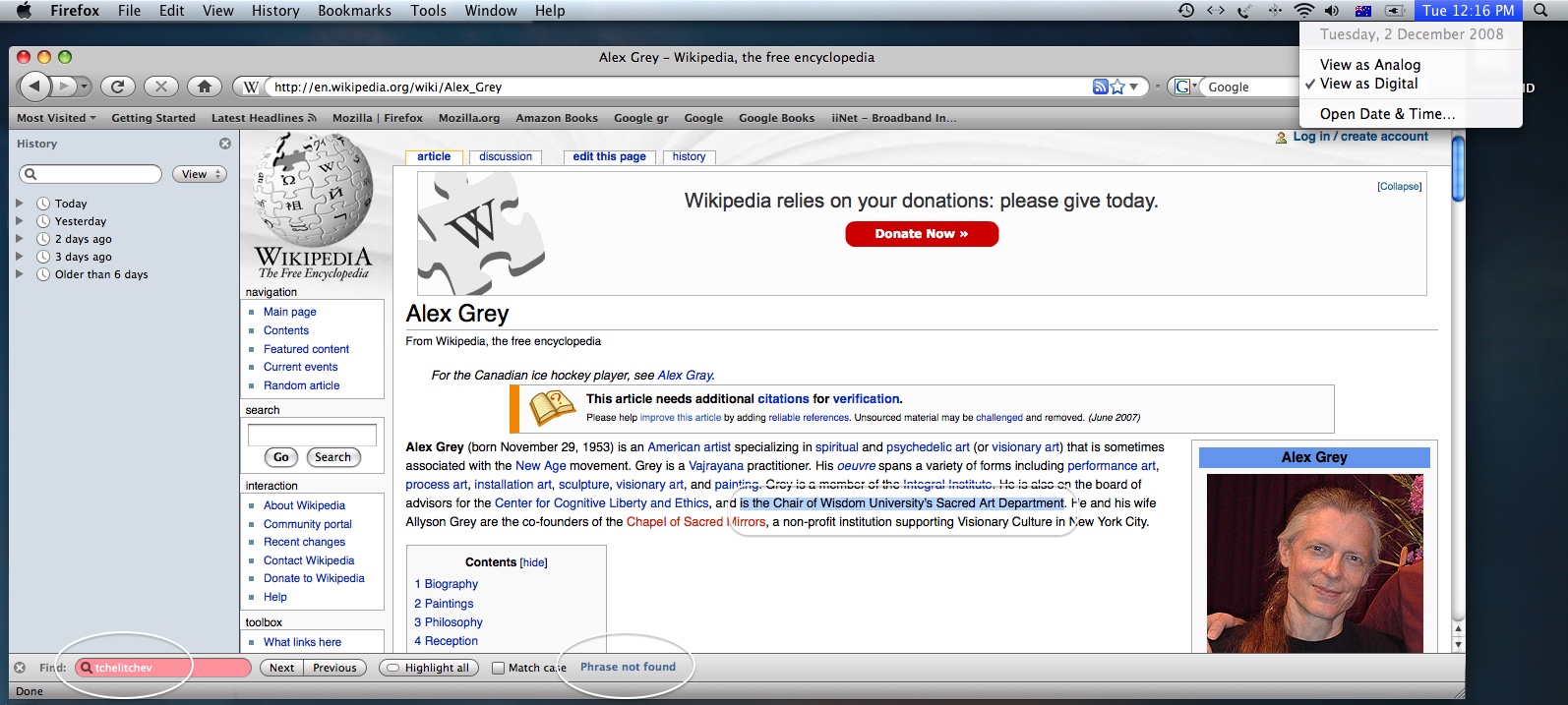Open the battery status menu
Image resolution: width=1568 pixels, height=705 pixels.
1395,11
